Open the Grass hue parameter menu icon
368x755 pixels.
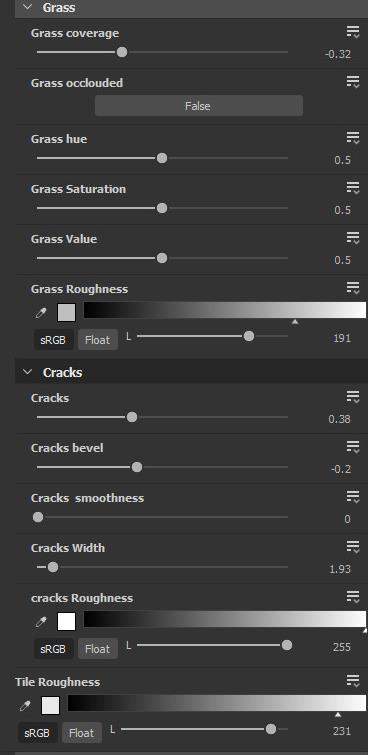[353, 139]
